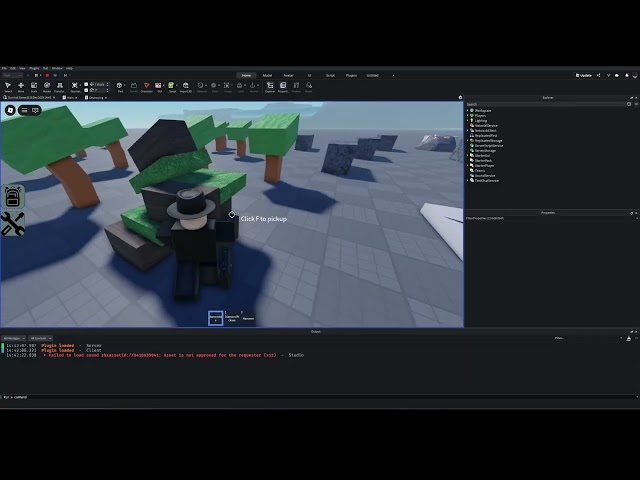Activate the Move tool
Image resolution: width=640 pixels, height=480 pixels.
click(x=21, y=87)
